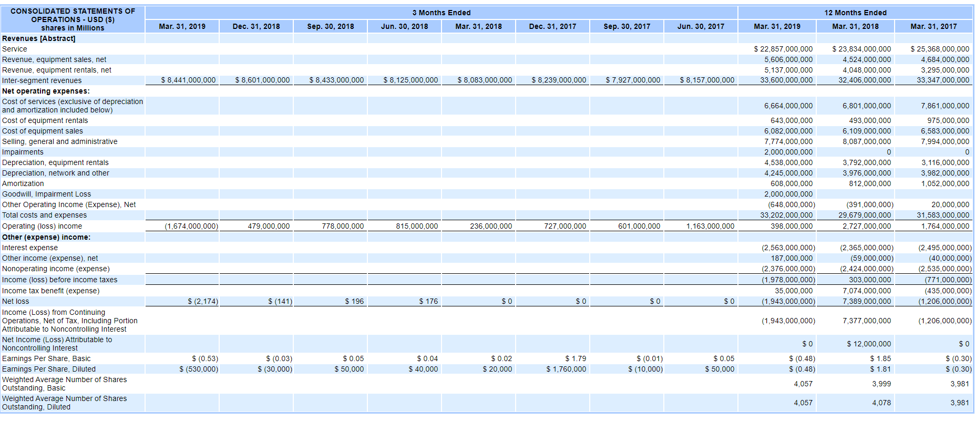
Task: Click the 'Goodwill, Impairment Loss' row label
Action: [46, 194]
